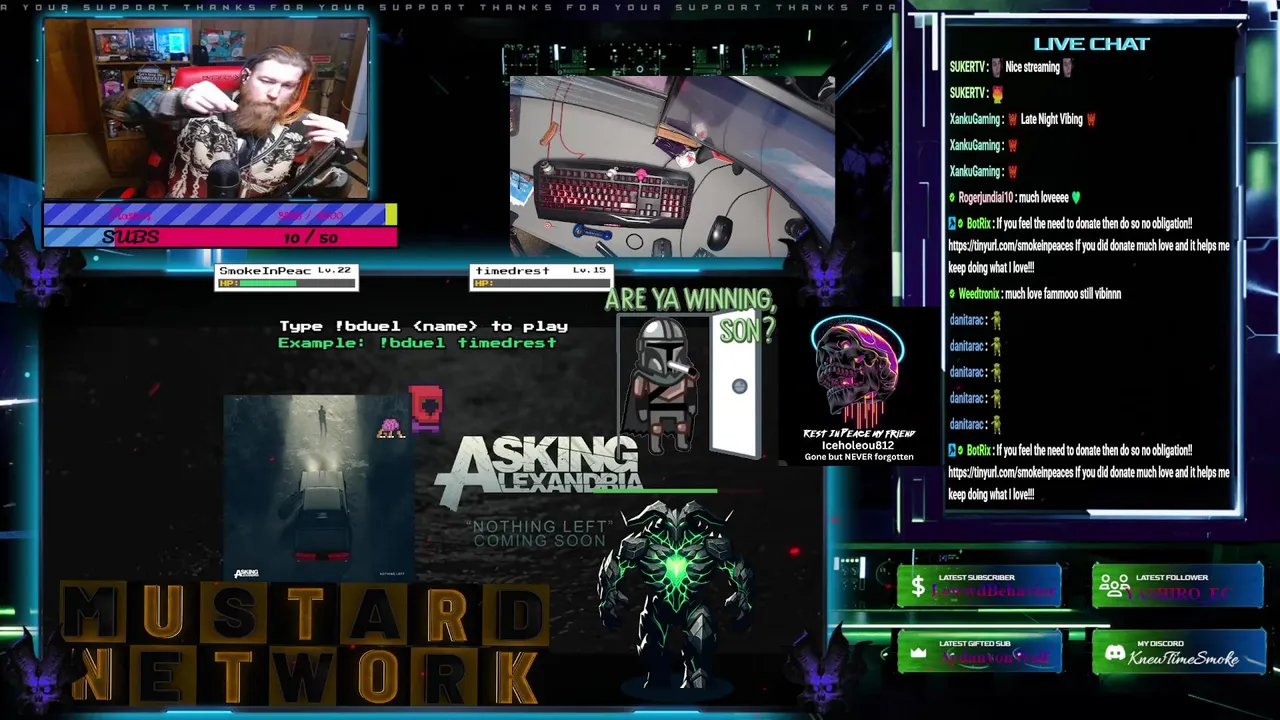Screen dimensions: 1280x720
Task: Click the 'MUSTARD' gold block lettering
Action: [306, 614]
